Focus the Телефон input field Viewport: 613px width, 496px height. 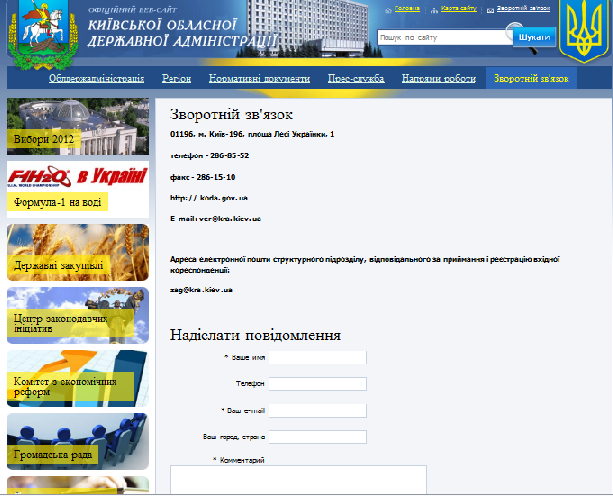coord(317,384)
